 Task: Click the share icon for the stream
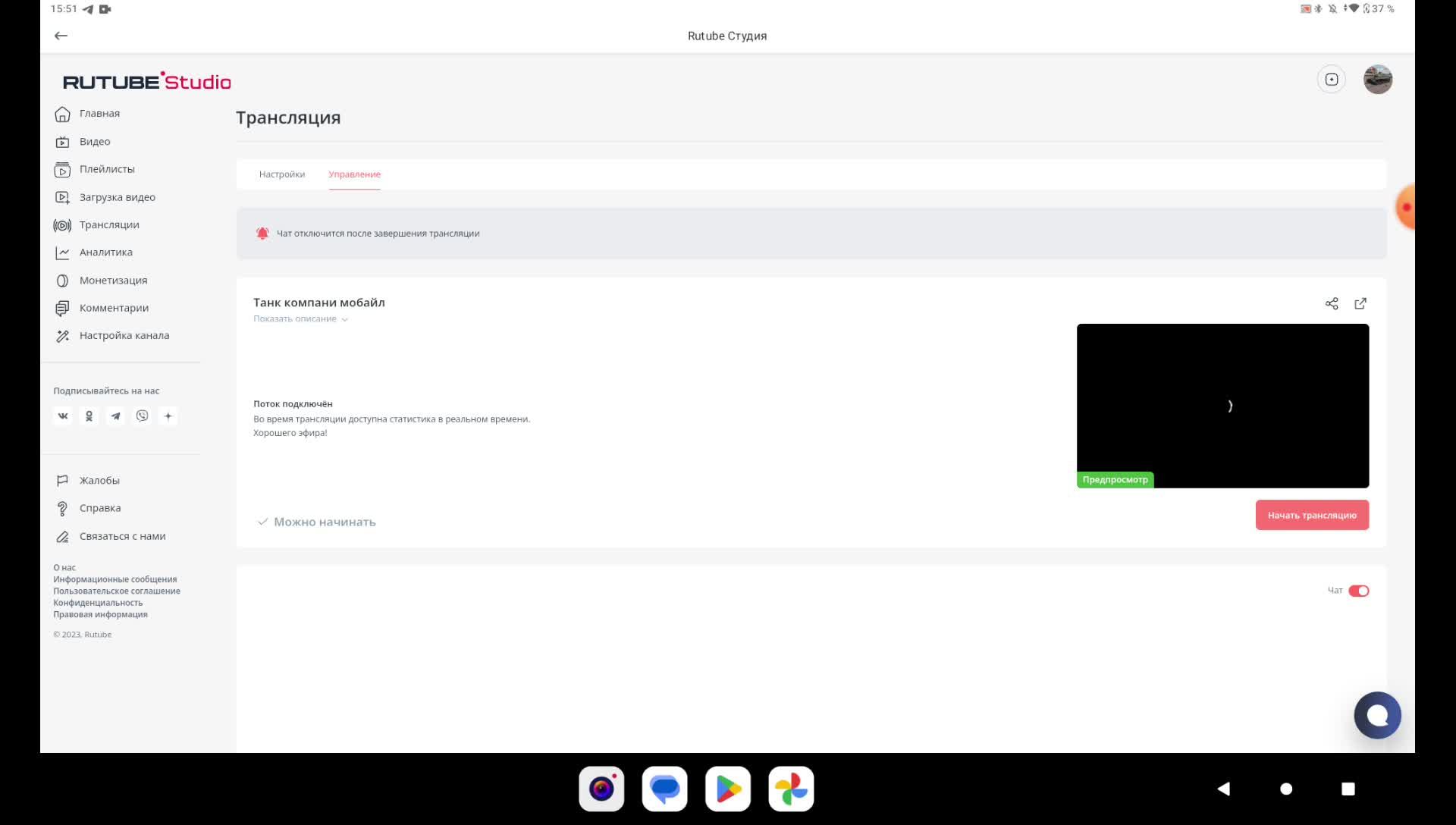pyautogui.click(x=1332, y=303)
